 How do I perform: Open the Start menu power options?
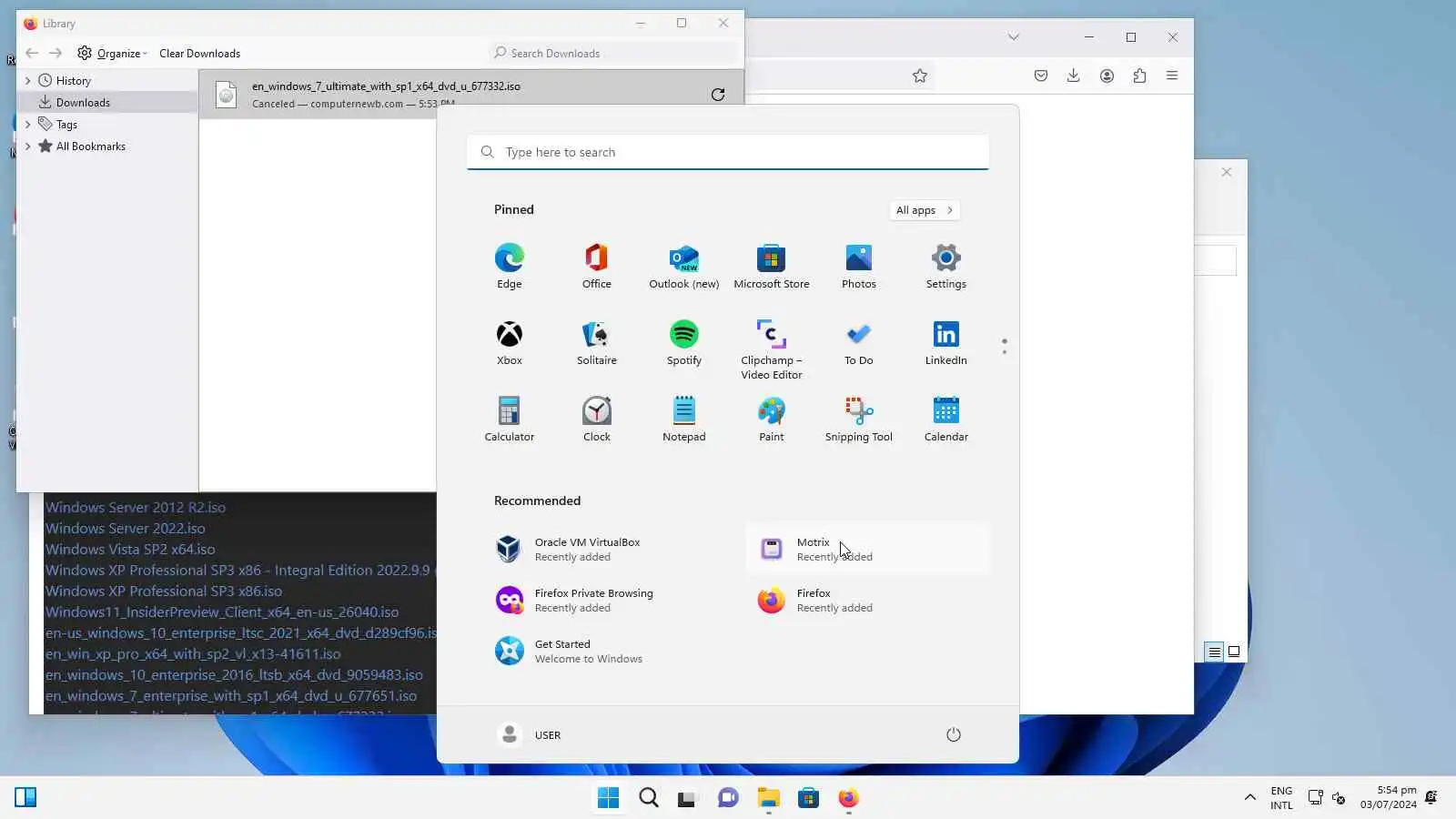[954, 734]
